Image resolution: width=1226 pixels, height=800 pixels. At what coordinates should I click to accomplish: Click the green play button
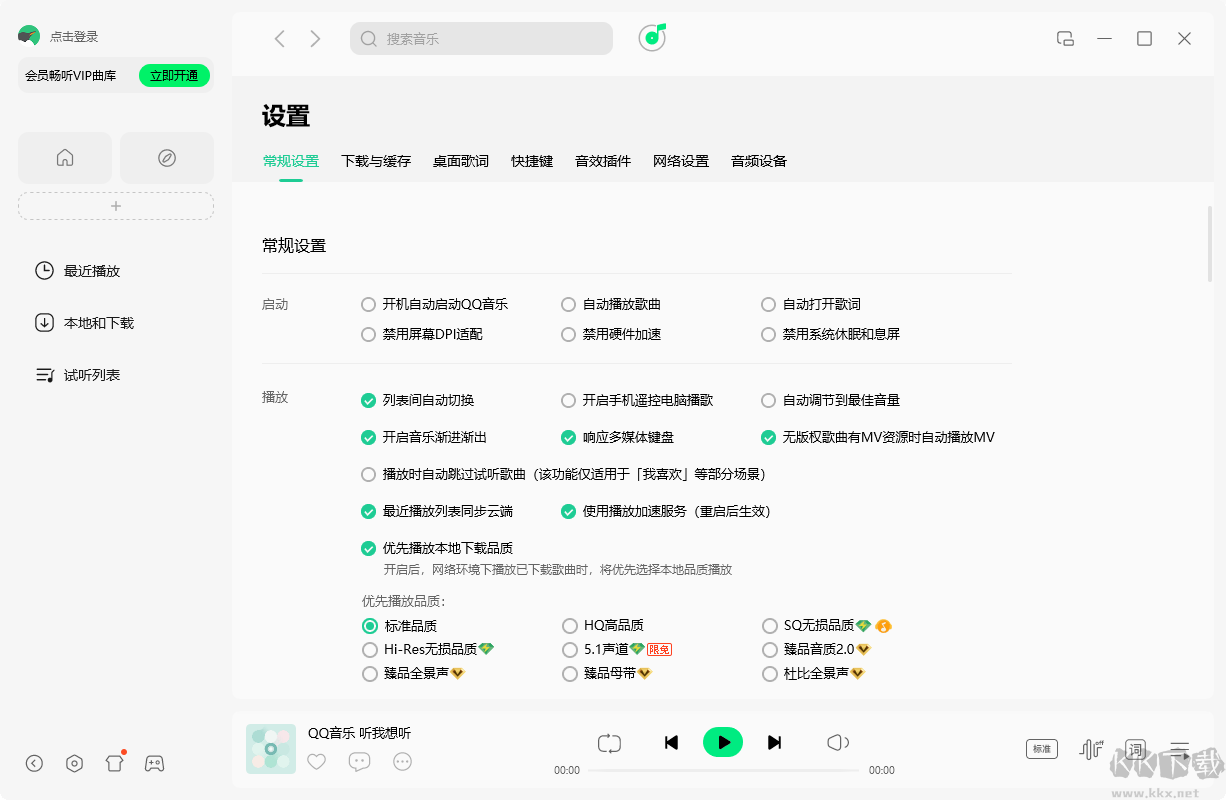pos(723,742)
